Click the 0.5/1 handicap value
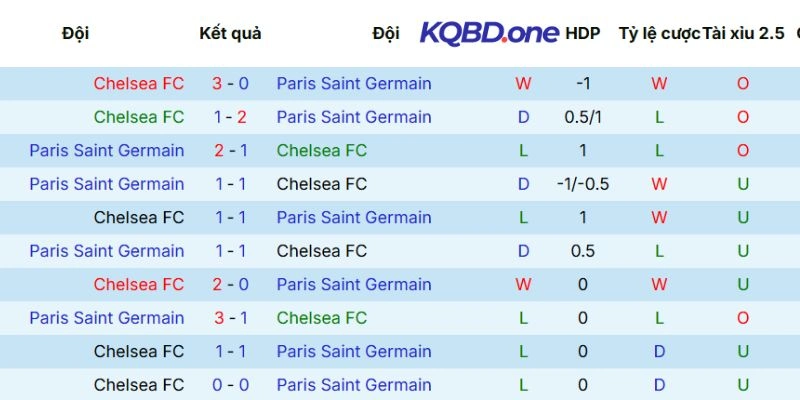 (583, 117)
